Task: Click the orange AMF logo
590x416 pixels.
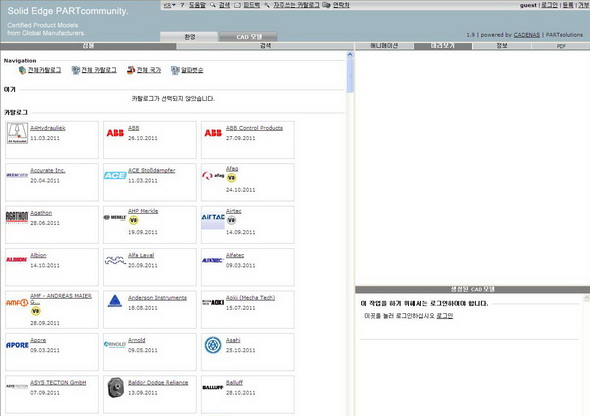Action: point(17,302)
